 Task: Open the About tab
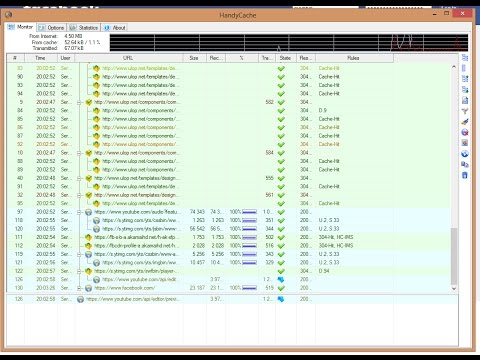click(115, 28)
